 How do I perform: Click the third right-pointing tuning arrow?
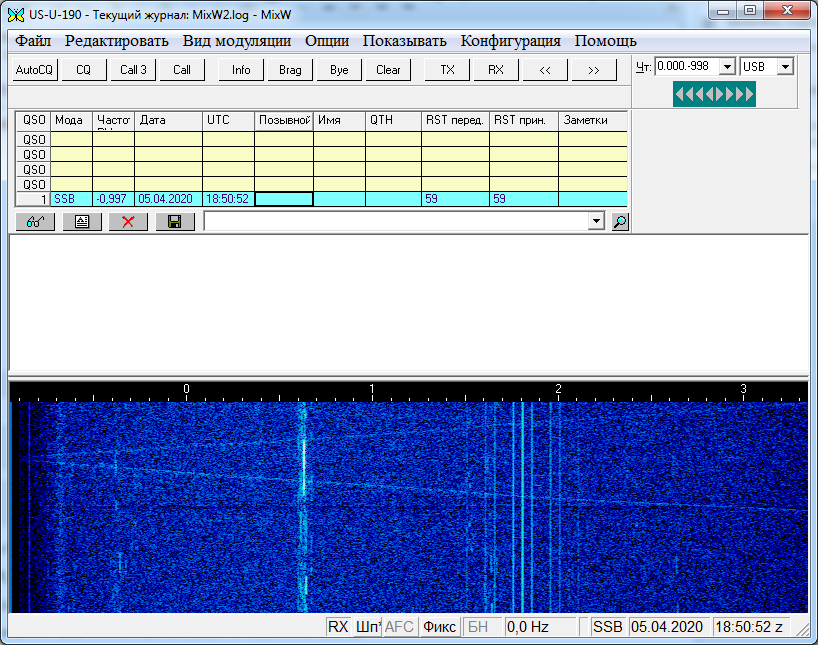click(x=739, y=94)
